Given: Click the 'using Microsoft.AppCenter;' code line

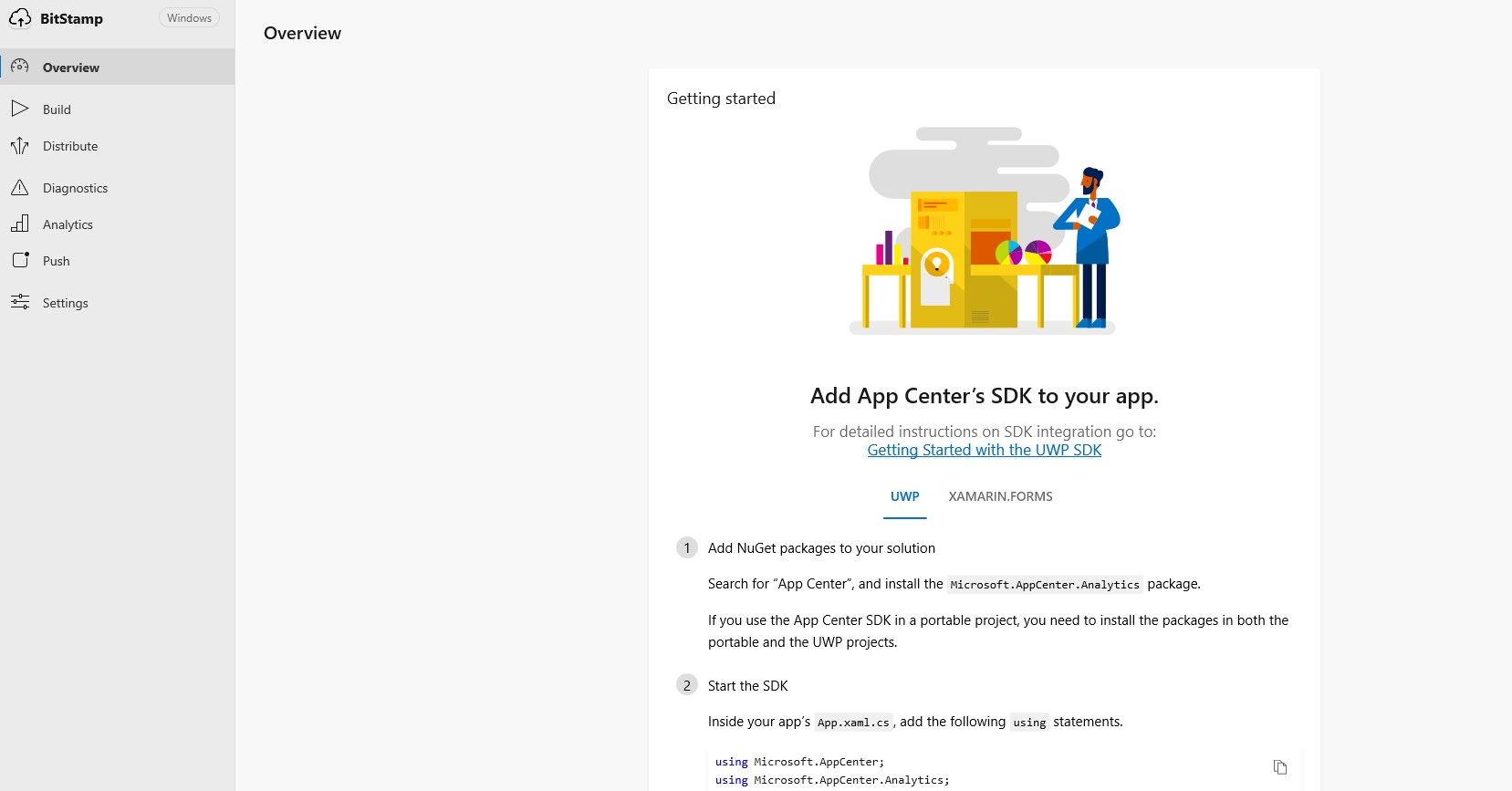Looking at the screenshot, I should click(x=799, y=762).
